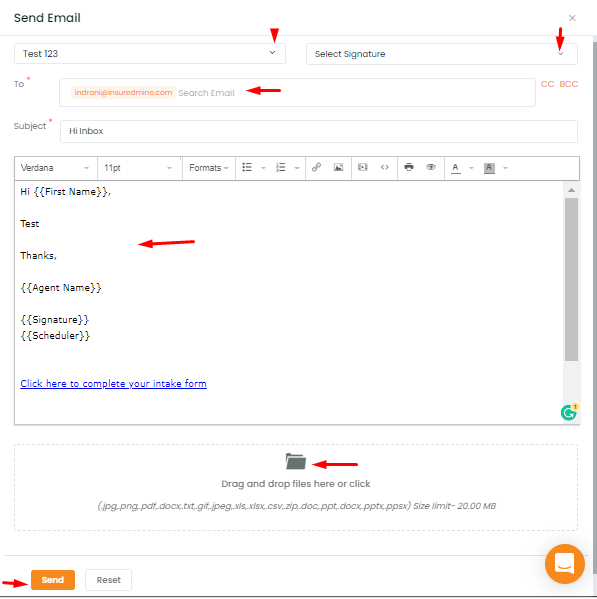Open the orange chat widget icon
This screenshot has width=597, height=599.
pos(565,564)
